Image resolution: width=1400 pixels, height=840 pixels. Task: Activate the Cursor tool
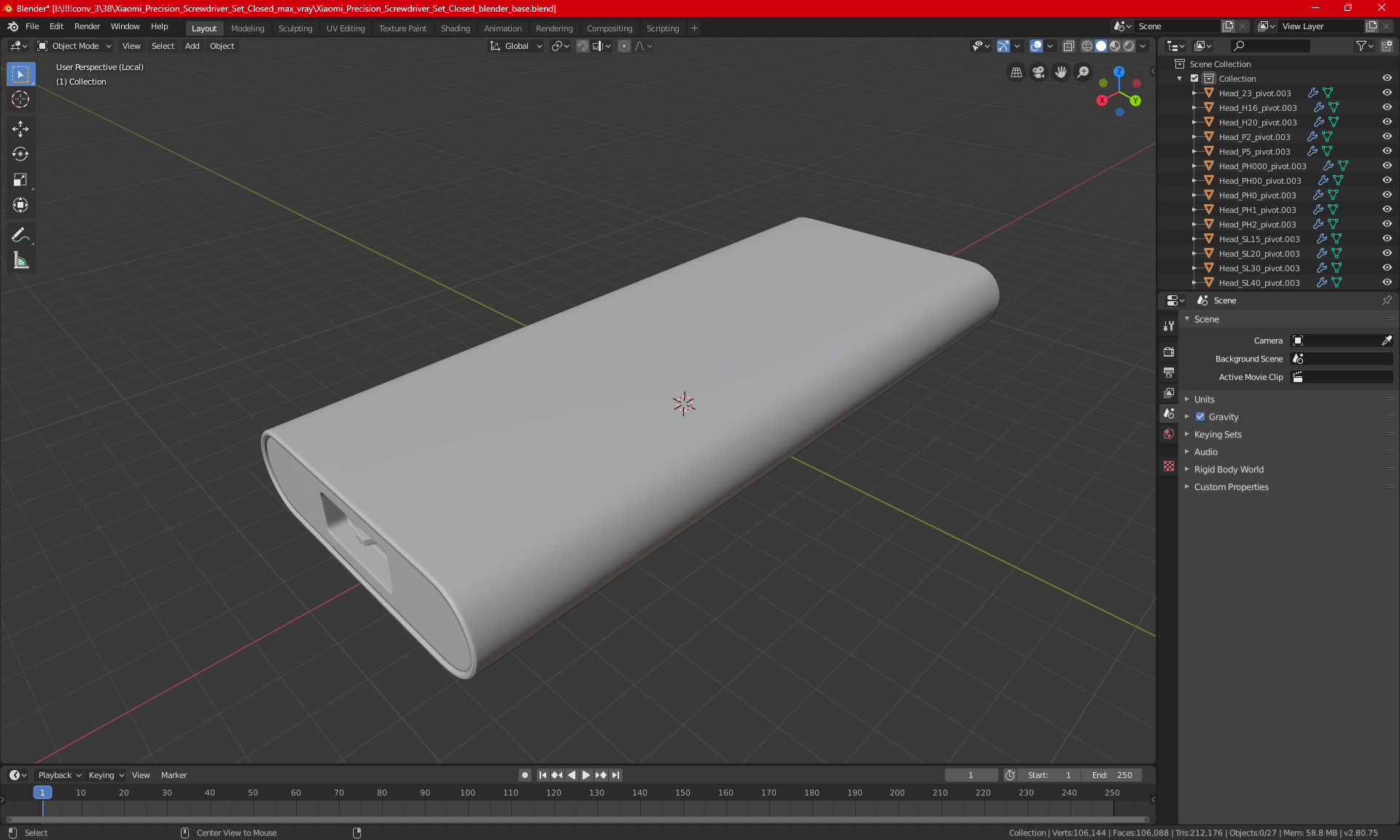pyautogui.click(x=20, y=100)
